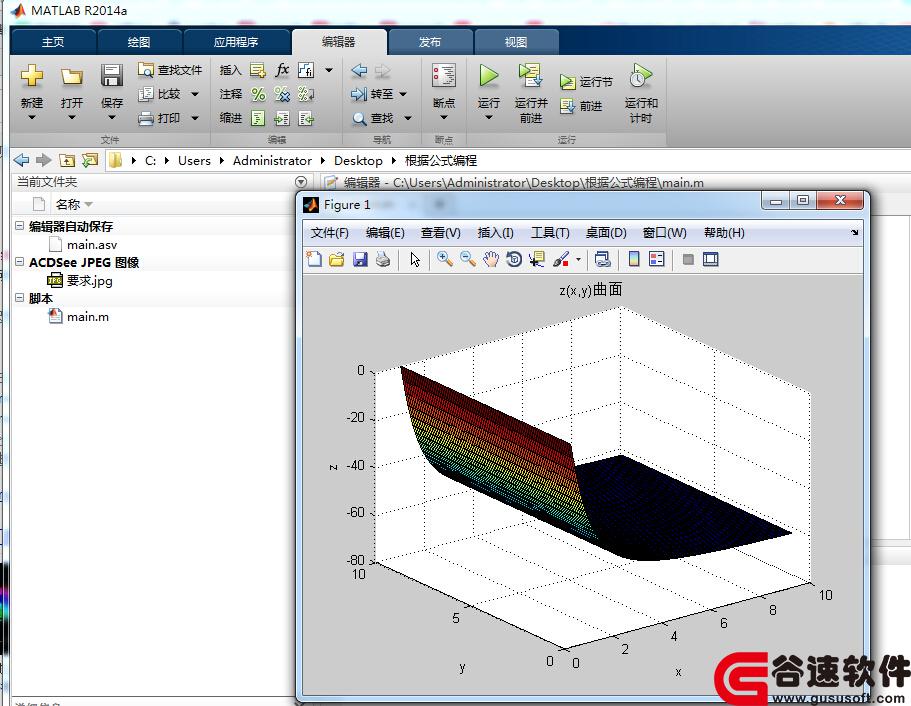Open the 查找 (Find) dropdown arrow
The width and height of the screenshot is (911, 706).
tap(408, 119)
